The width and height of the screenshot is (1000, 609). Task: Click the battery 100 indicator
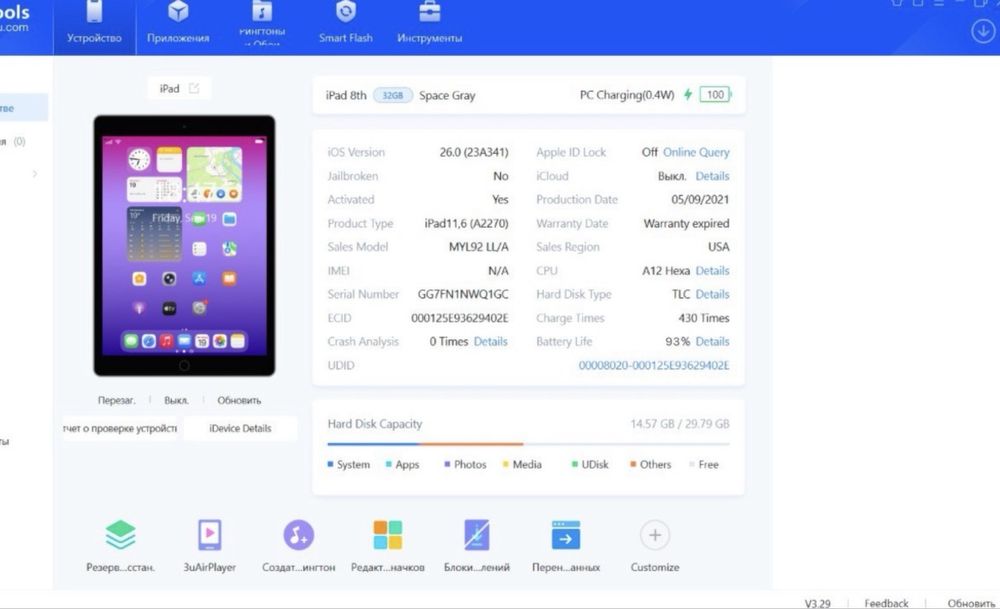point(715,94)
